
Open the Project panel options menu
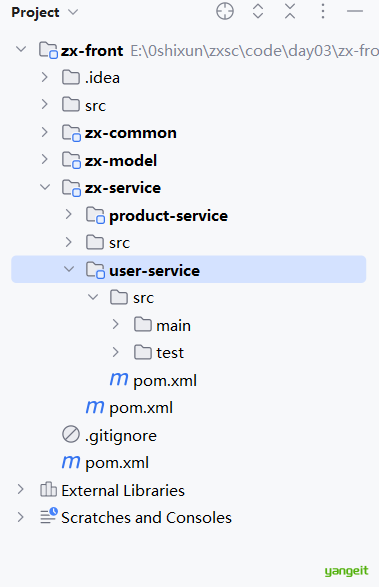323,11
